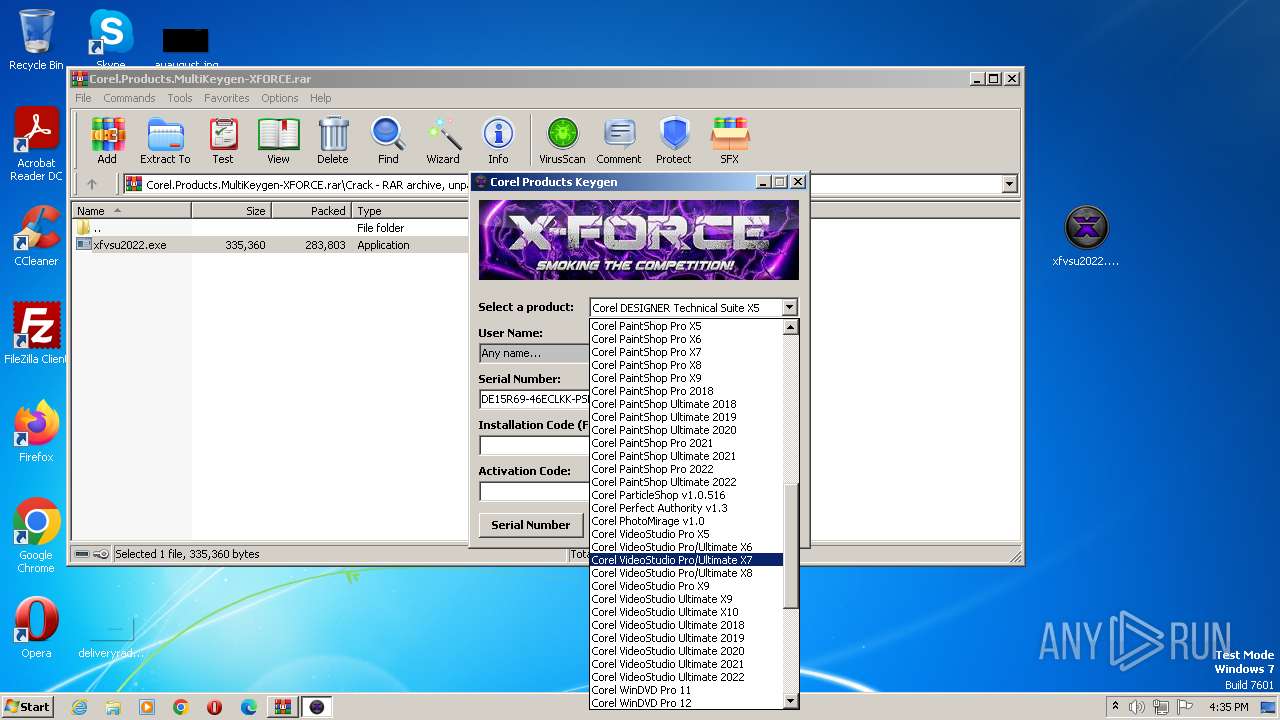The image size is (1280, 720).
Task: Choose Corel PaintShop Ultimate 2020
Action: tap(686, 430)
